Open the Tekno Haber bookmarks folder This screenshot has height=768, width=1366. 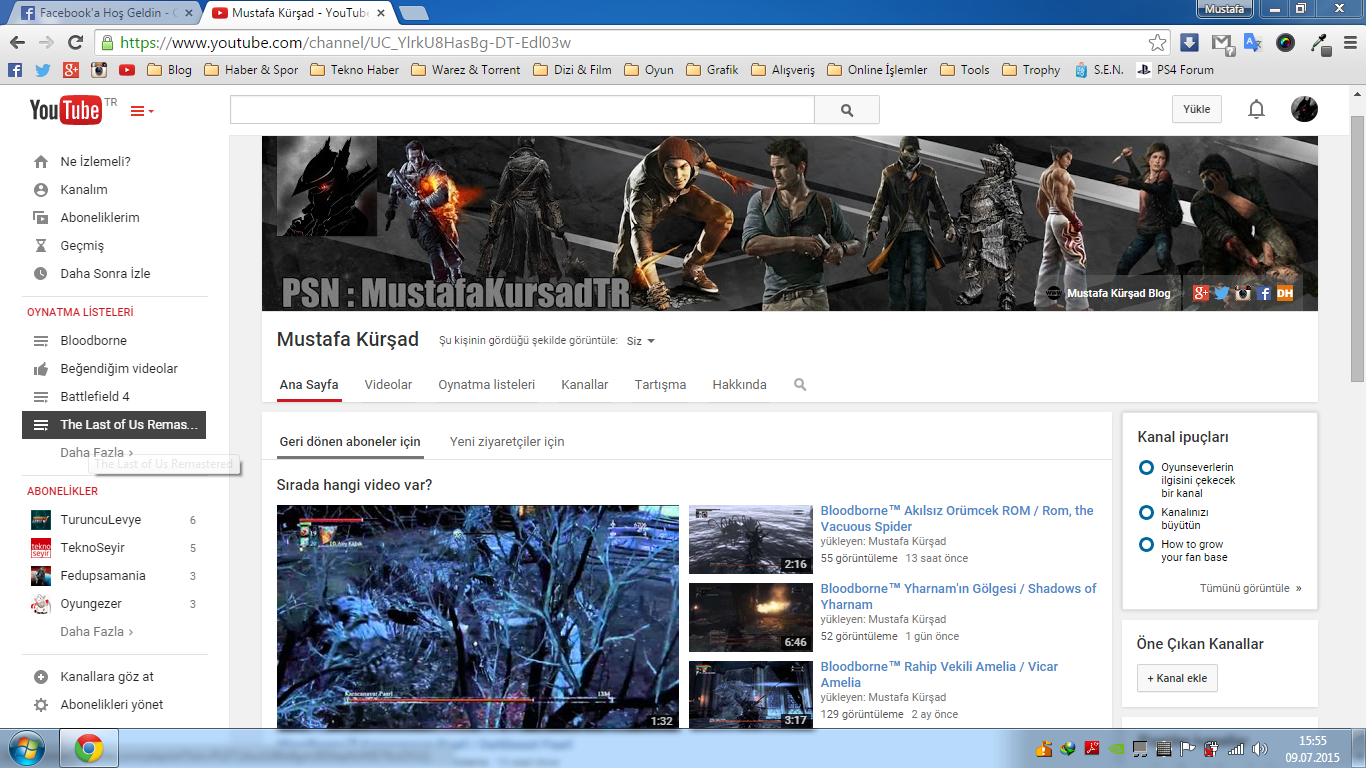pyautogui.click(x=354, y=70)
